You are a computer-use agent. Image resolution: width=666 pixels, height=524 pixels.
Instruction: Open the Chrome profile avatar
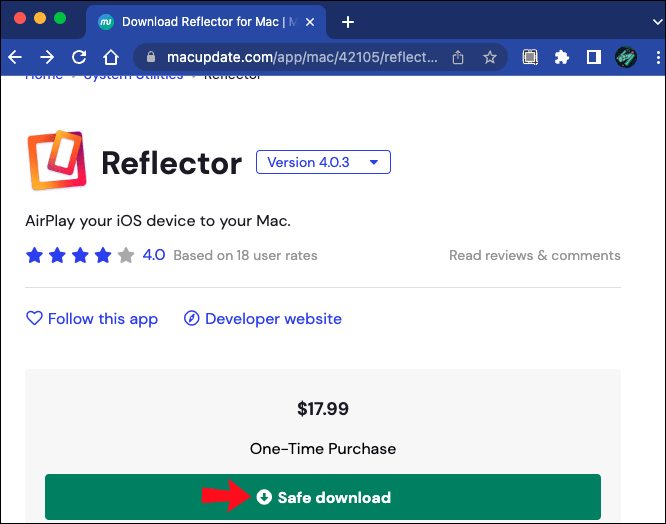coord(626,57)
